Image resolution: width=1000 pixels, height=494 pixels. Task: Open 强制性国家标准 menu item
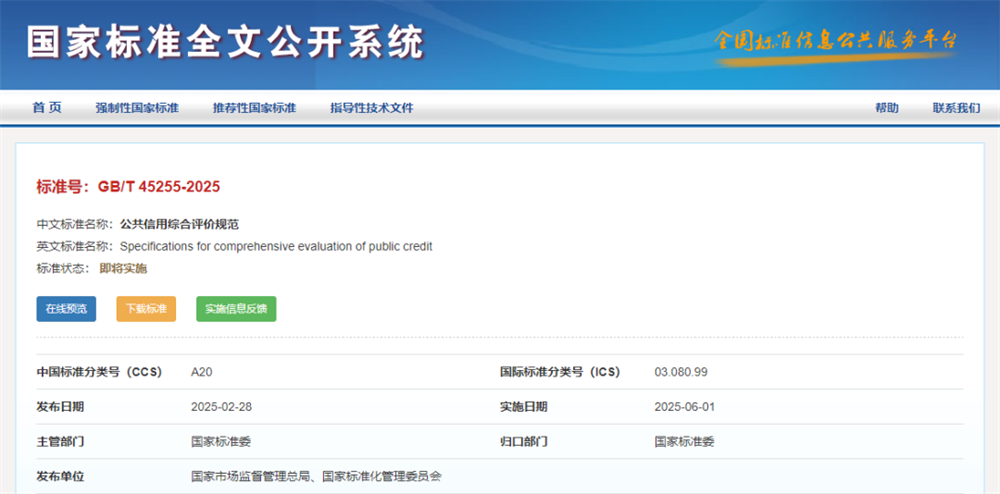[137, 108]
